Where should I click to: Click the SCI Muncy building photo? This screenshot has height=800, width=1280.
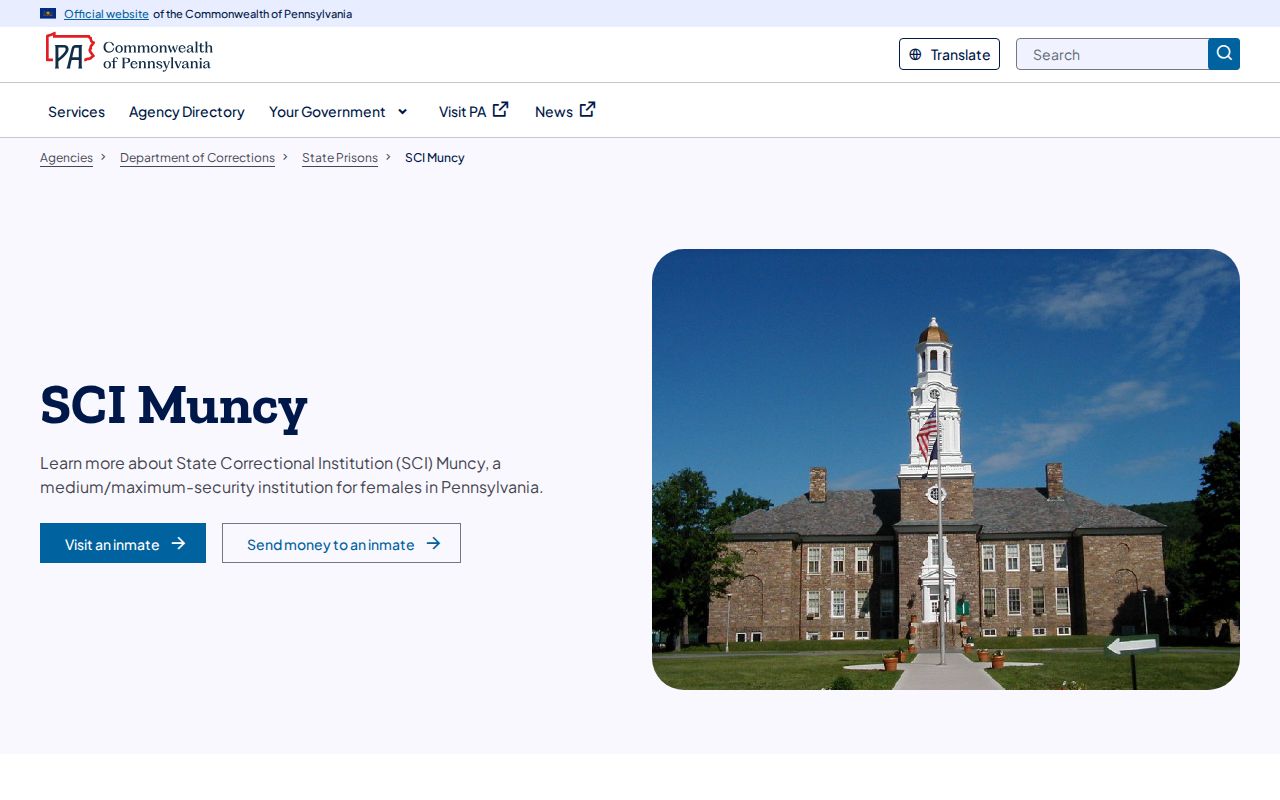coord(946,469)
